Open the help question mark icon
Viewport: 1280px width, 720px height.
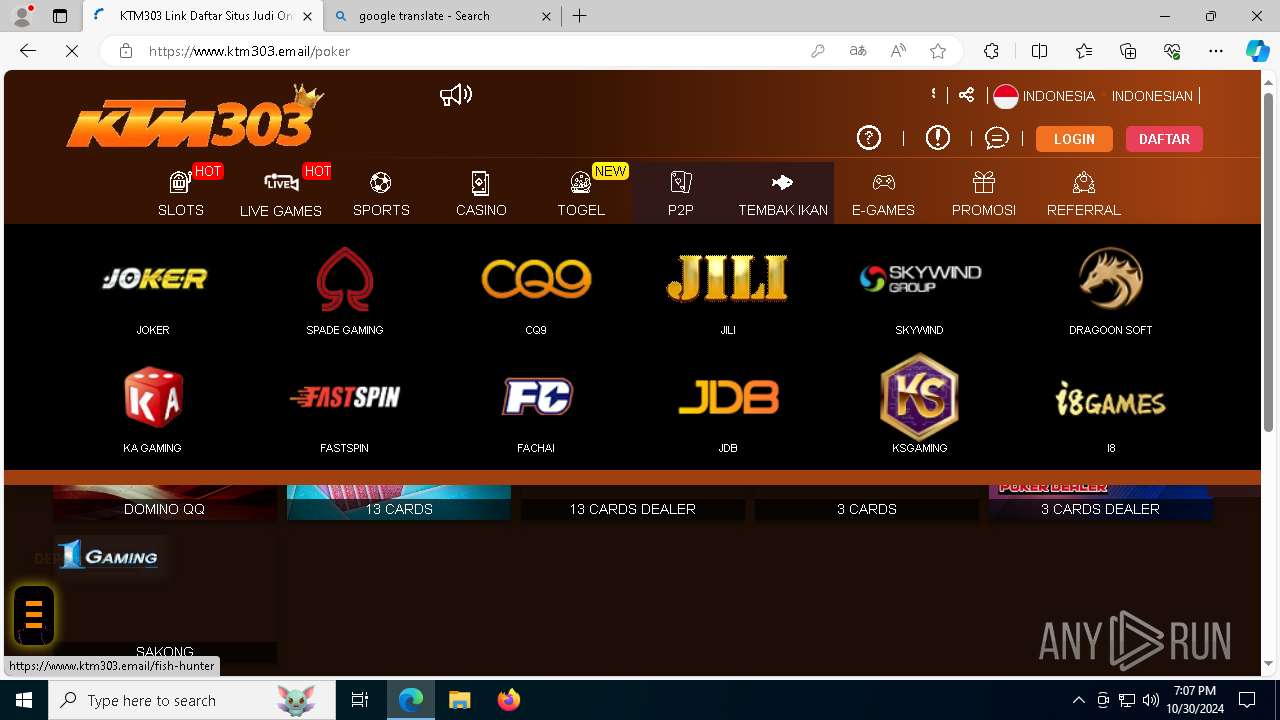pos(869,138)
